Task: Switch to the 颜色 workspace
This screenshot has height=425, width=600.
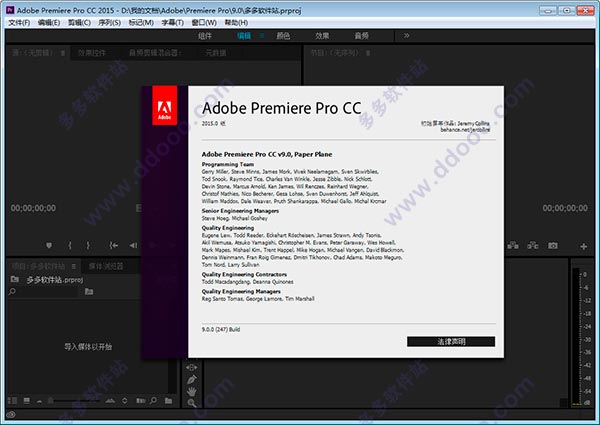Action: point(283,36)
